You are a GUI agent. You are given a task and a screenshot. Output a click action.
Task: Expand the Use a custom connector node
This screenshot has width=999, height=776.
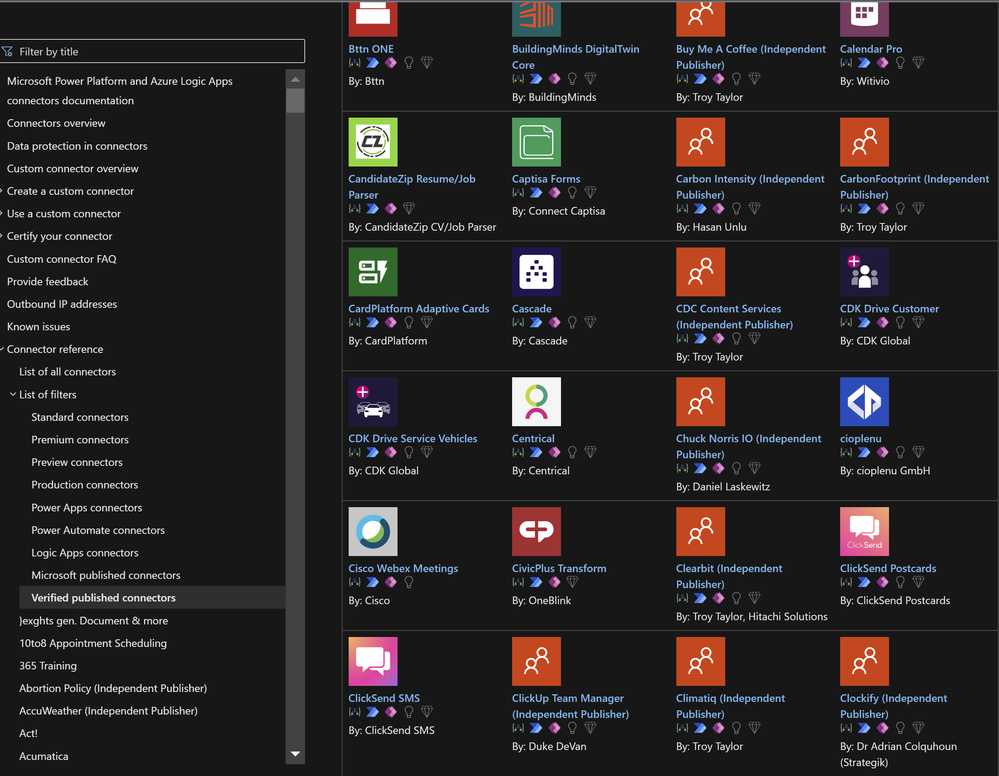(2, 213)
